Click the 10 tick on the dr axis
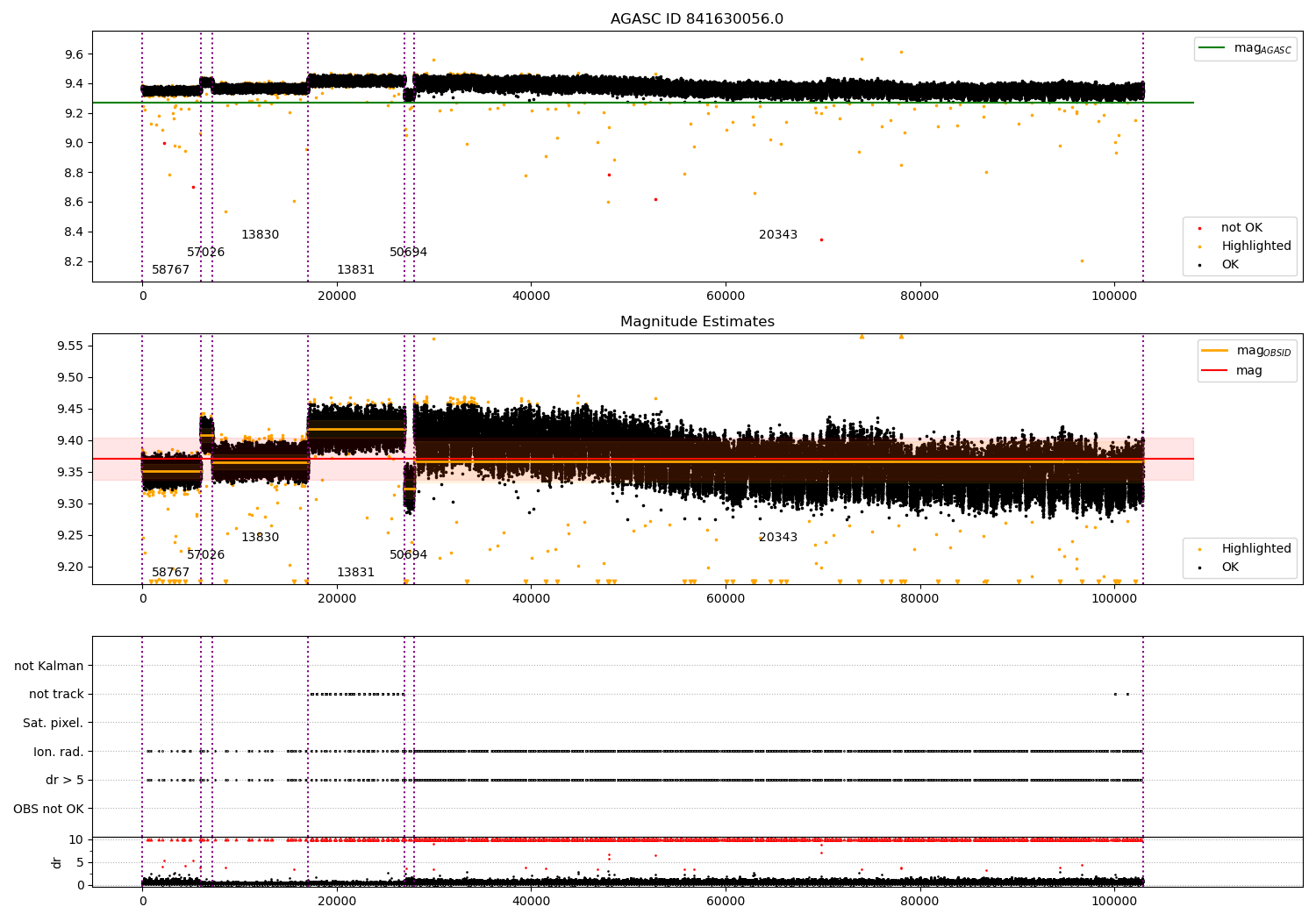1316x921 pixels. [76, 839]
